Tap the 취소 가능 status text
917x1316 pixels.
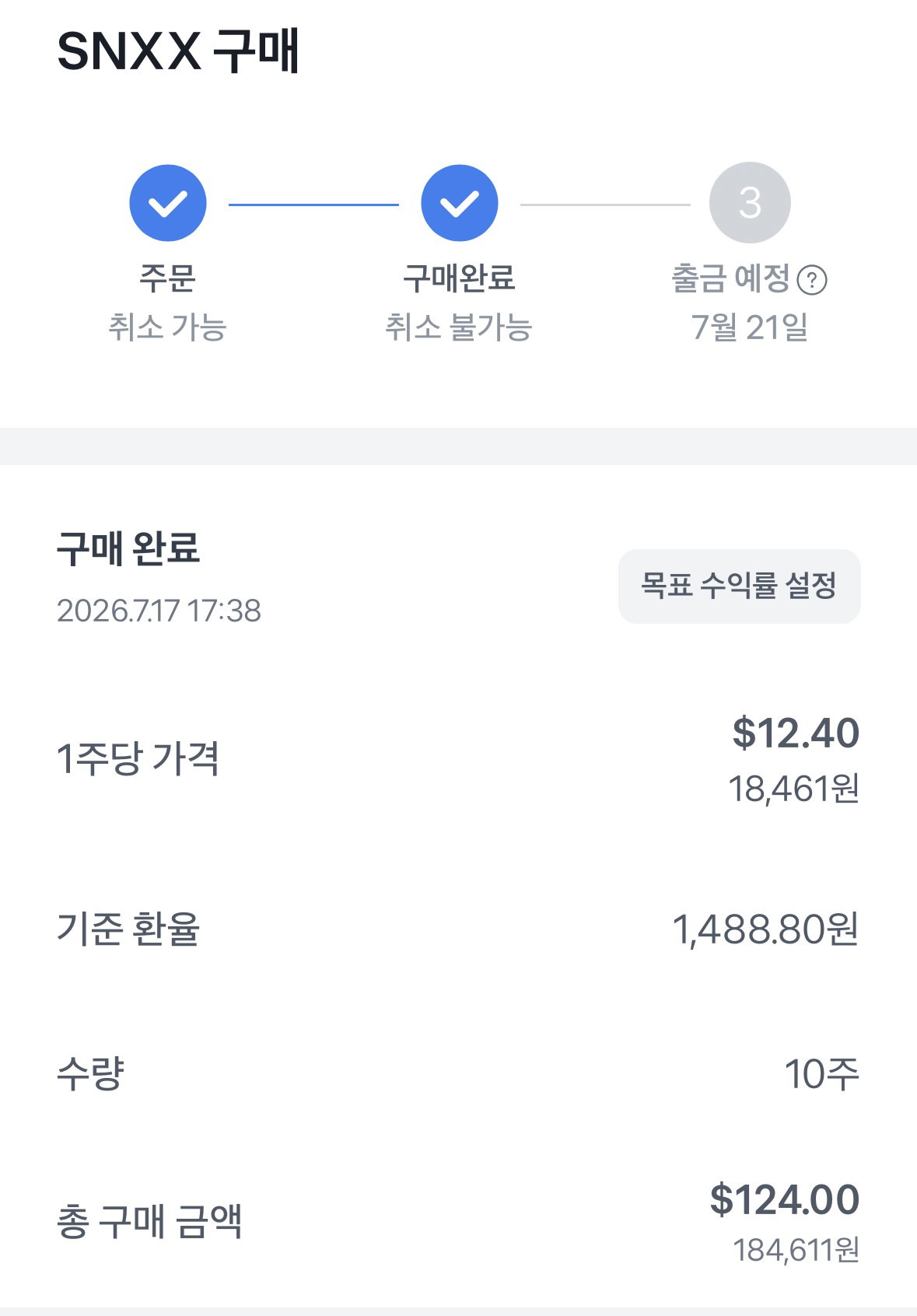[167, 327]
